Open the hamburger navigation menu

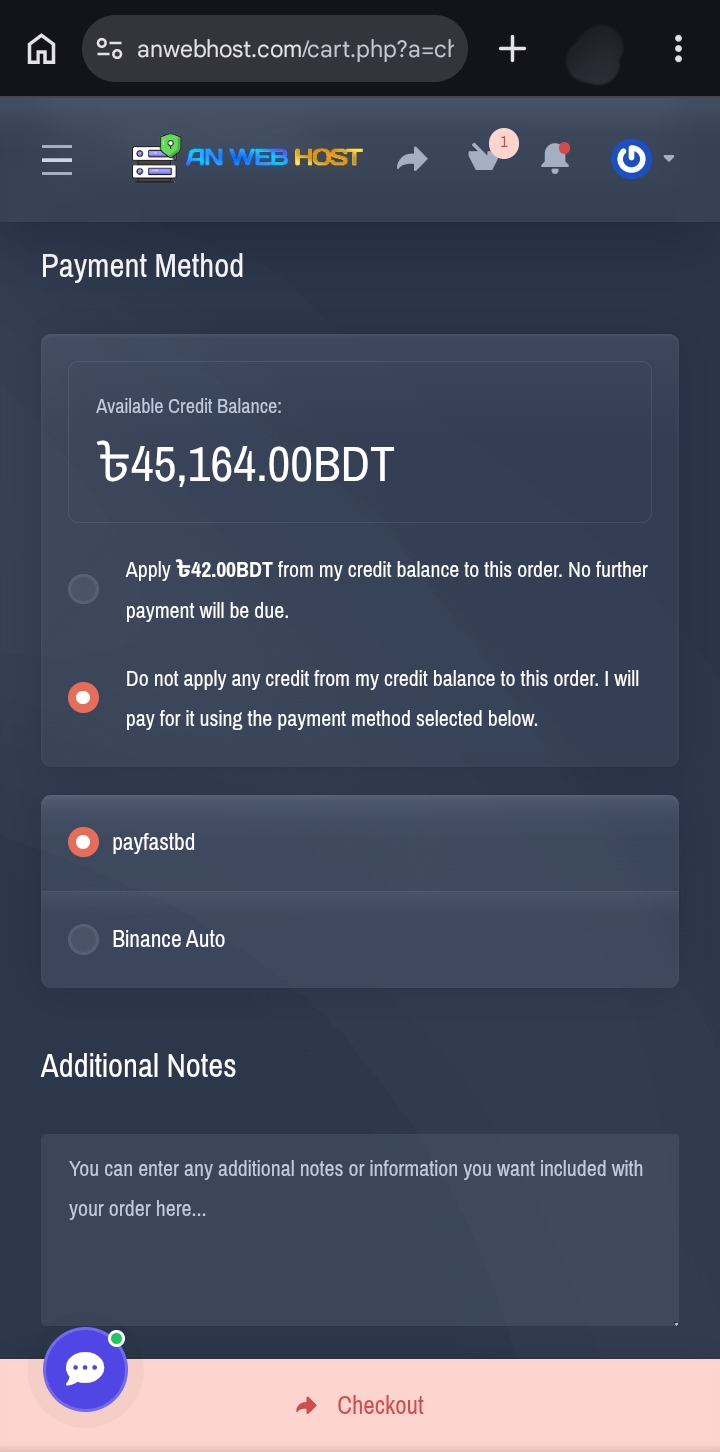(57, 160)
